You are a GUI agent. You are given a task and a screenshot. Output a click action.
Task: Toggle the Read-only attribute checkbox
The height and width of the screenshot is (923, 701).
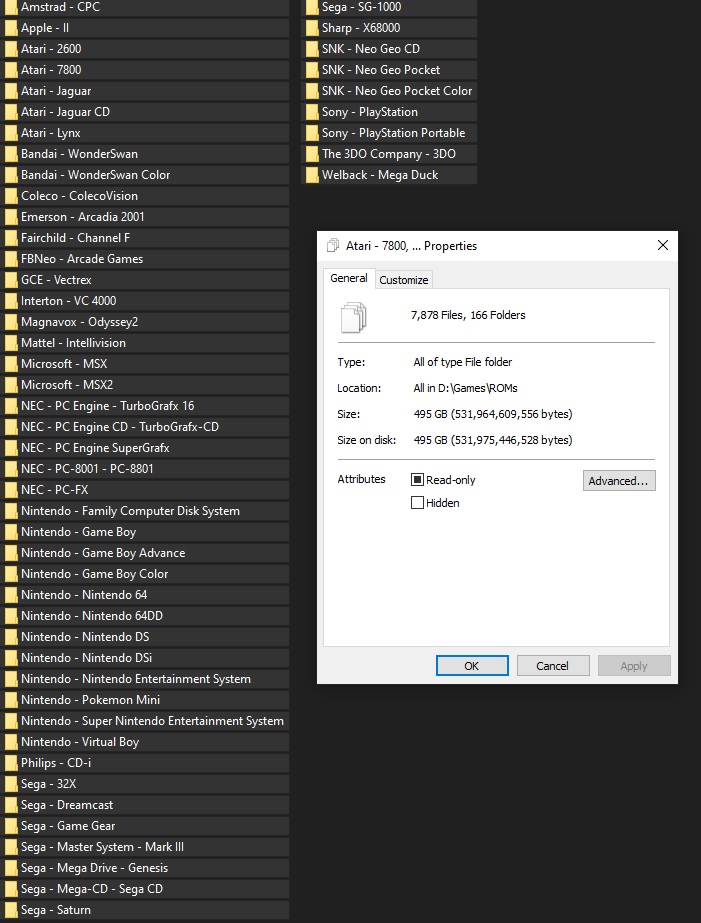pyautogui.click(x=417, y=480)
